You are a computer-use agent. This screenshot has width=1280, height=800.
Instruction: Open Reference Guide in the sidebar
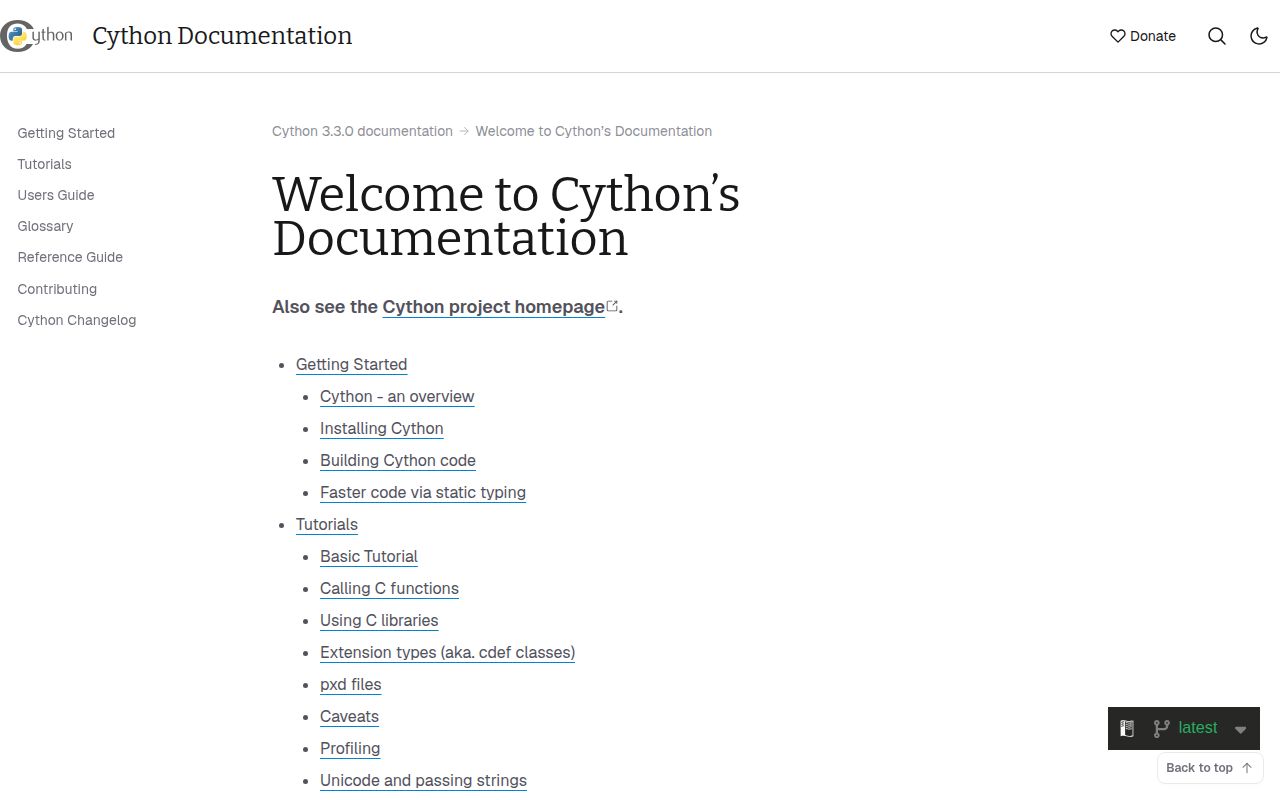70,257
